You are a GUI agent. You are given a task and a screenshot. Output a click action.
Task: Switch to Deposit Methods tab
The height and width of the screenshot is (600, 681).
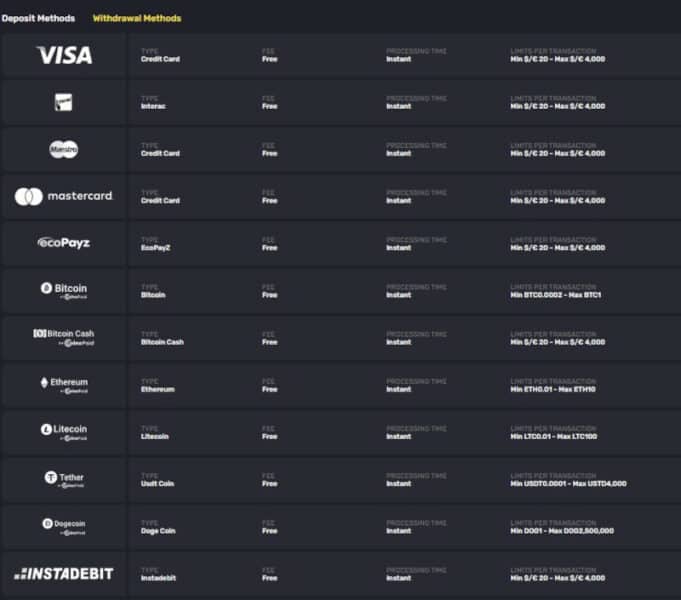(38, 18)
